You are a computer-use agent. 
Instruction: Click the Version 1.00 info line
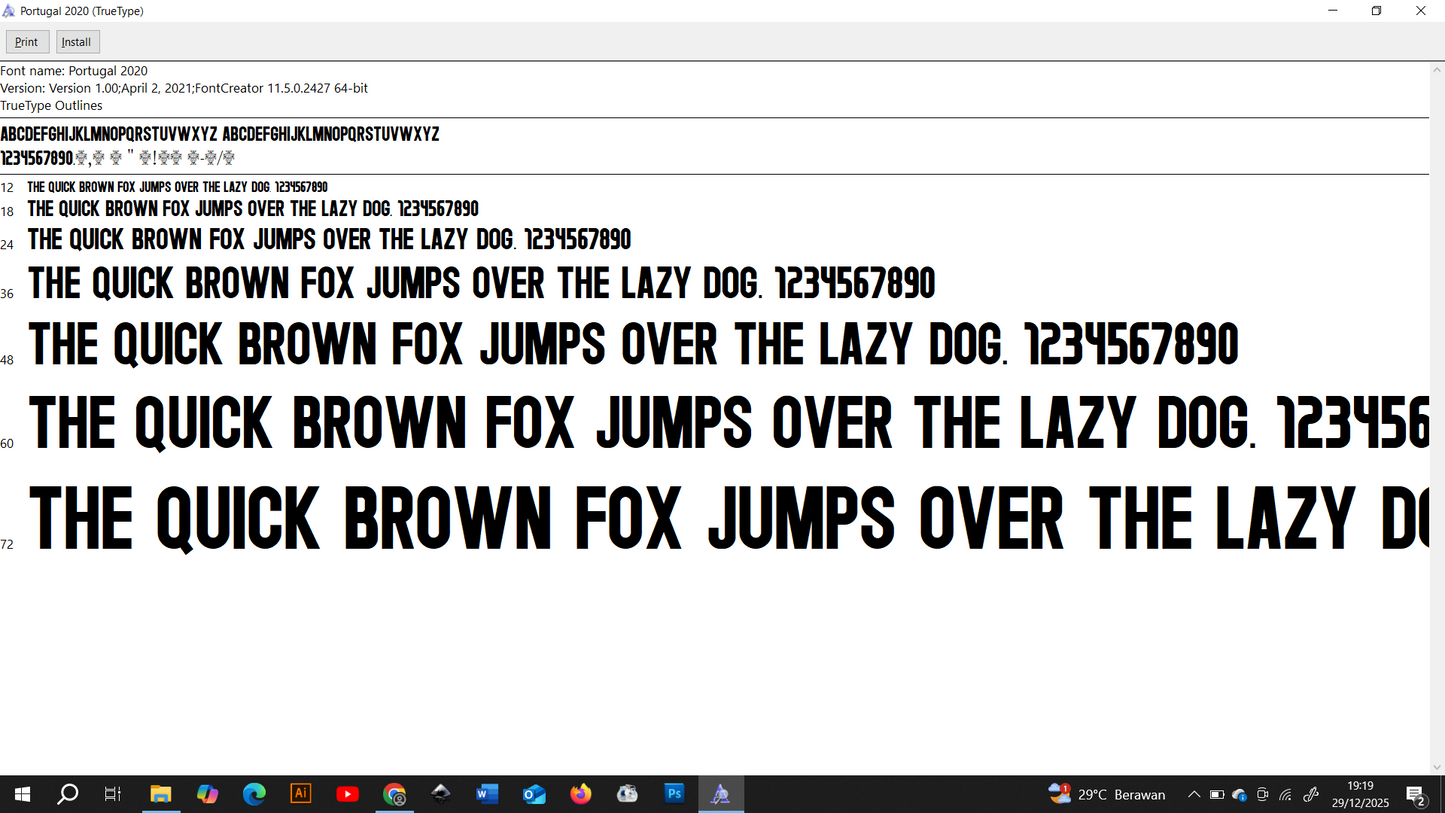184,88
